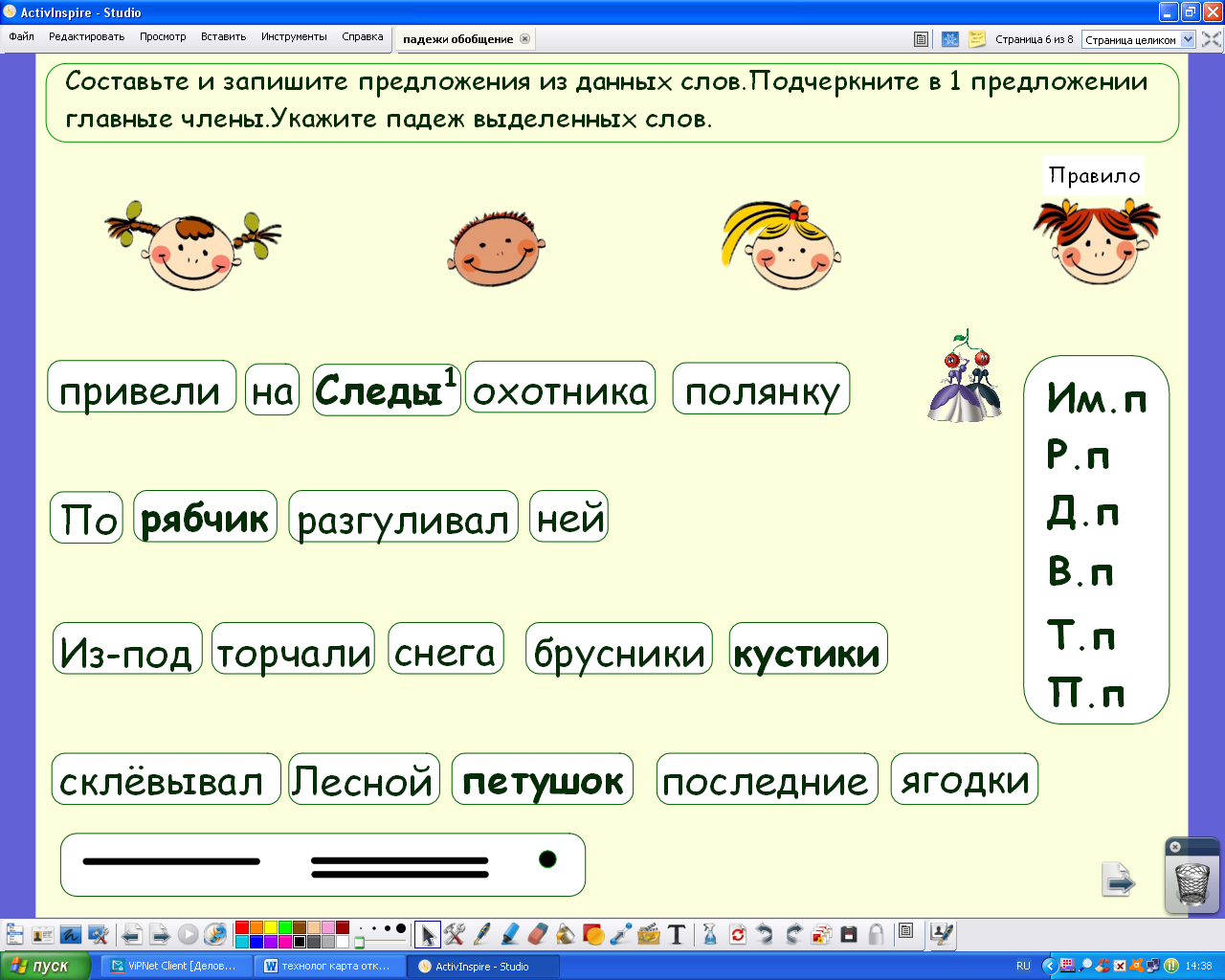
Task: Open the Справка menu
Action: (363, 36)
